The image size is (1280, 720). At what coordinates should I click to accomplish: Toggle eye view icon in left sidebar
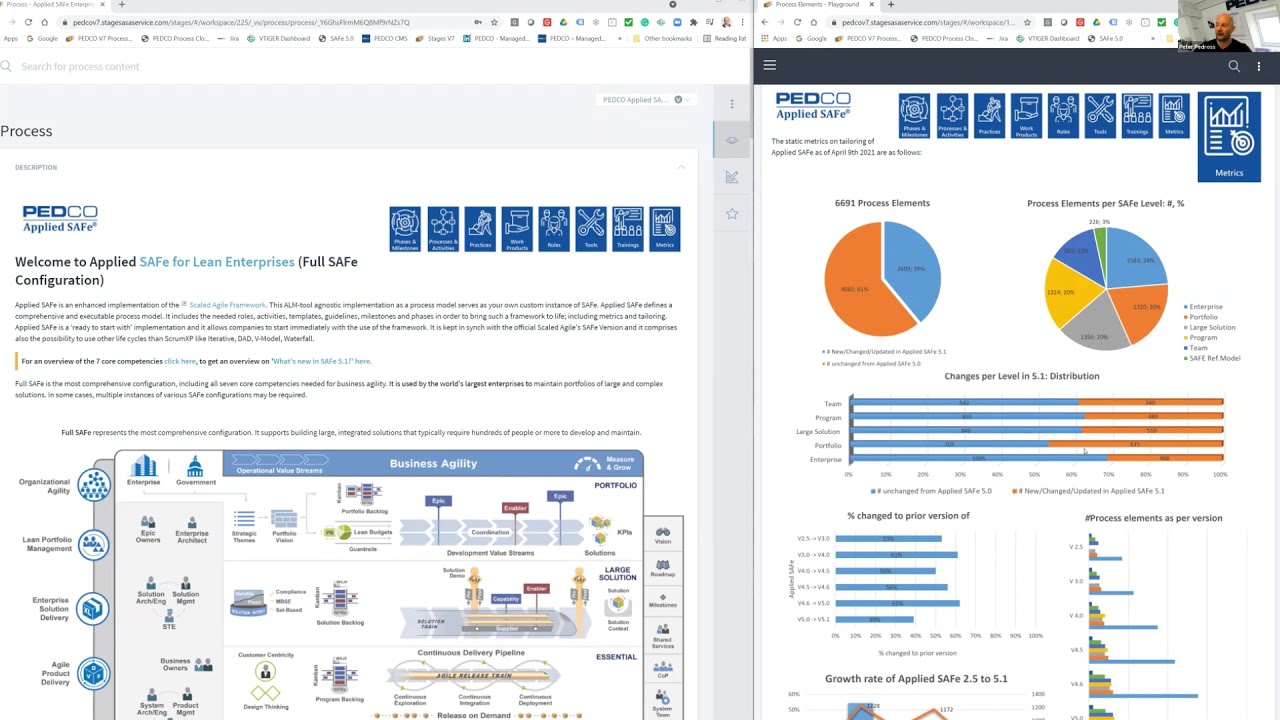tap(732, 140)
